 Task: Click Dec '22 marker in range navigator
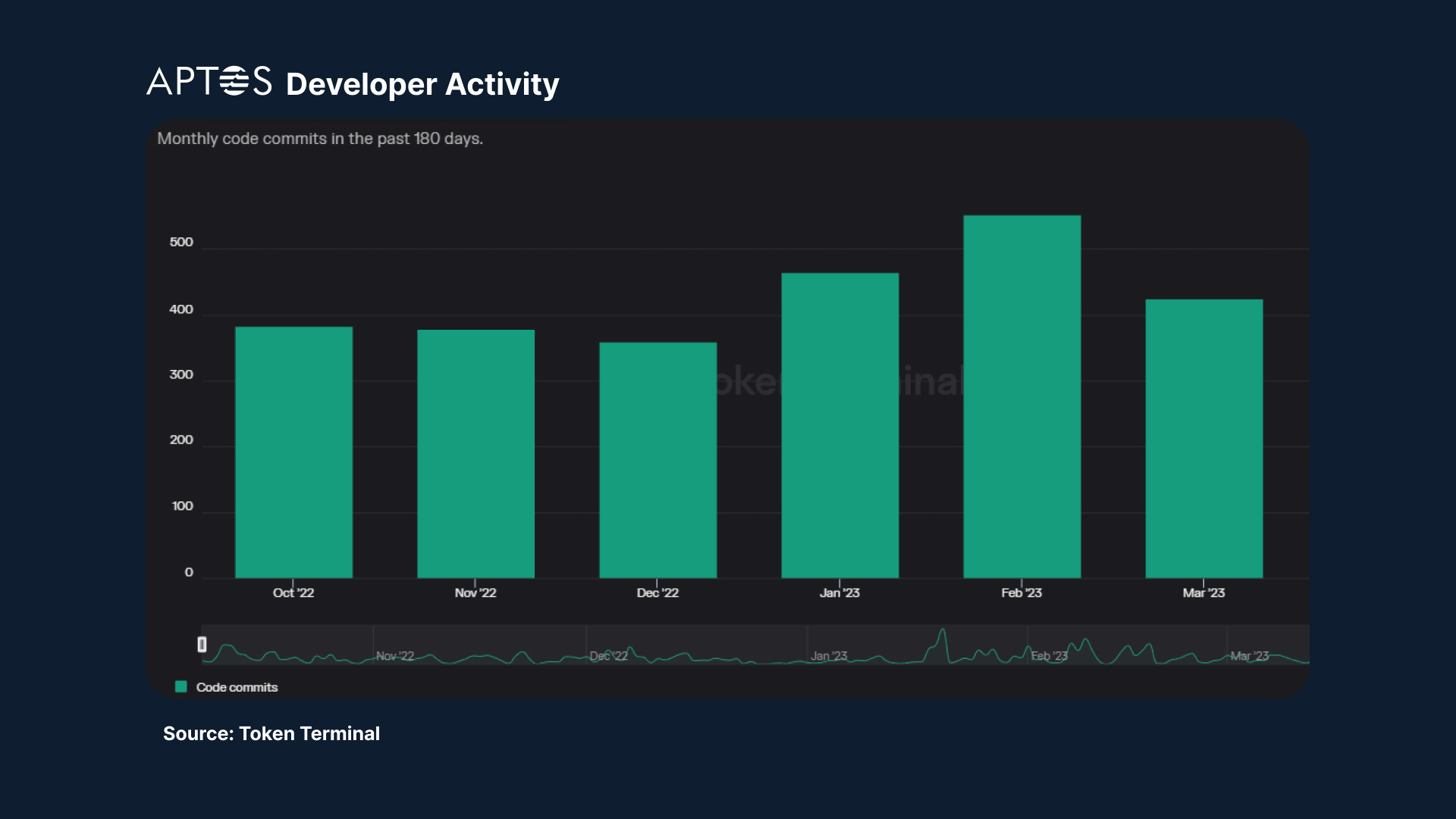click(x=608, y=656)
